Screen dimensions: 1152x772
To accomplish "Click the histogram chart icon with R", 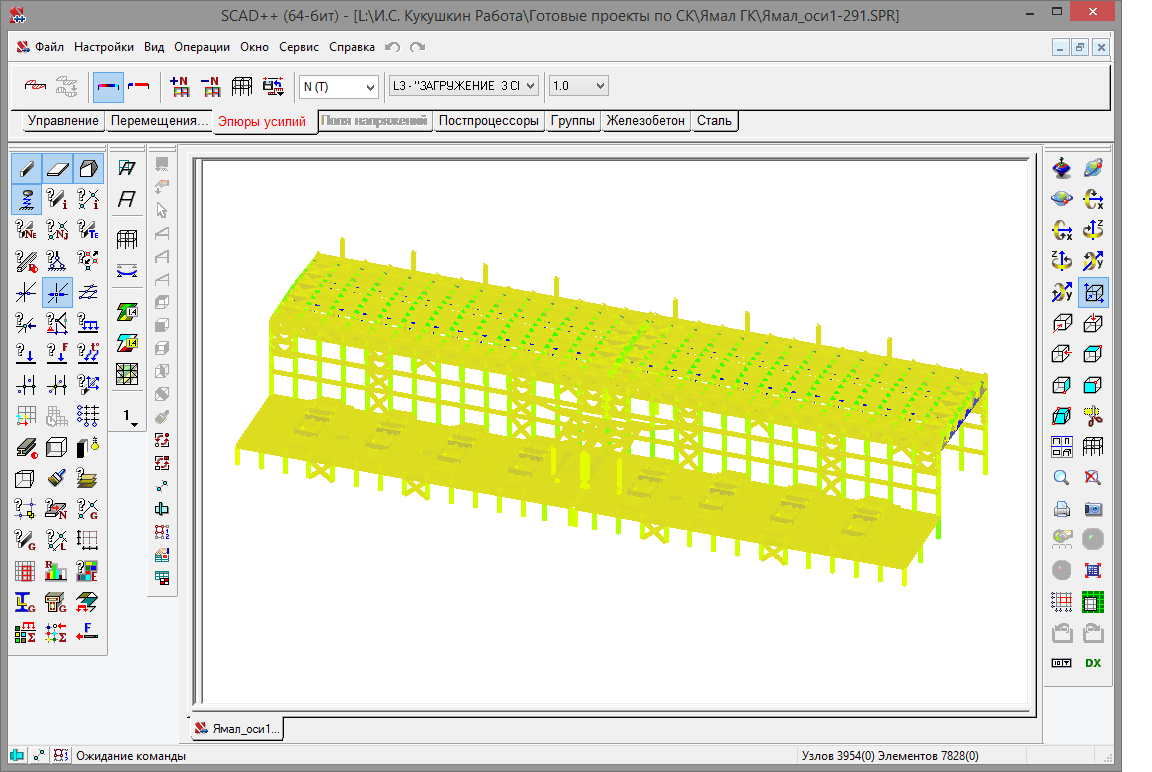I will point(57,571).
